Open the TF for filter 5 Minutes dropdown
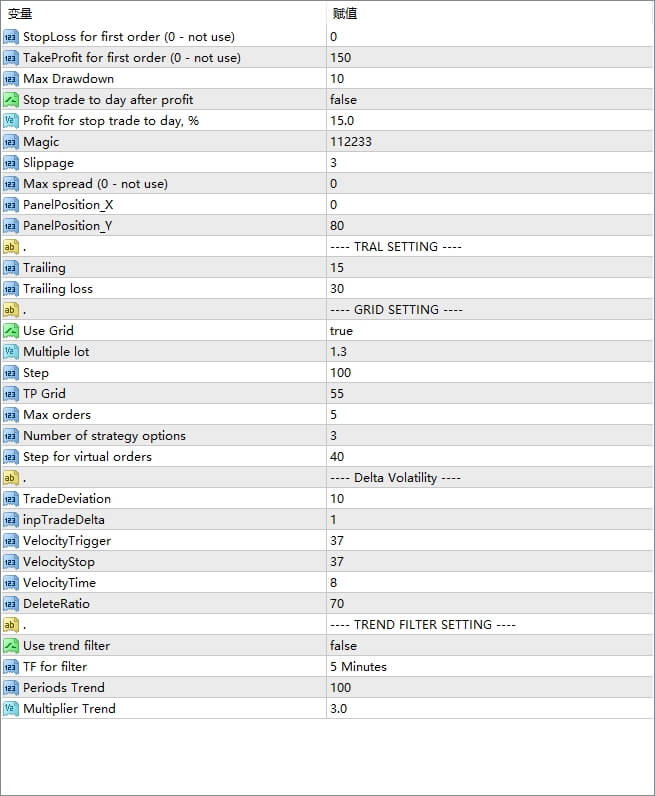655x796 pixels. [x=358, y=667]
